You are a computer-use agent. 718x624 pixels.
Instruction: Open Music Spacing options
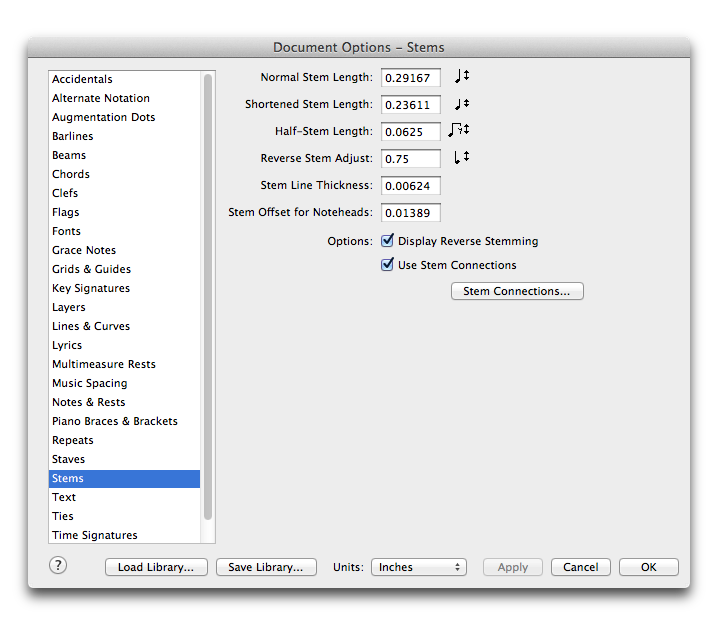tap(124, 383)
